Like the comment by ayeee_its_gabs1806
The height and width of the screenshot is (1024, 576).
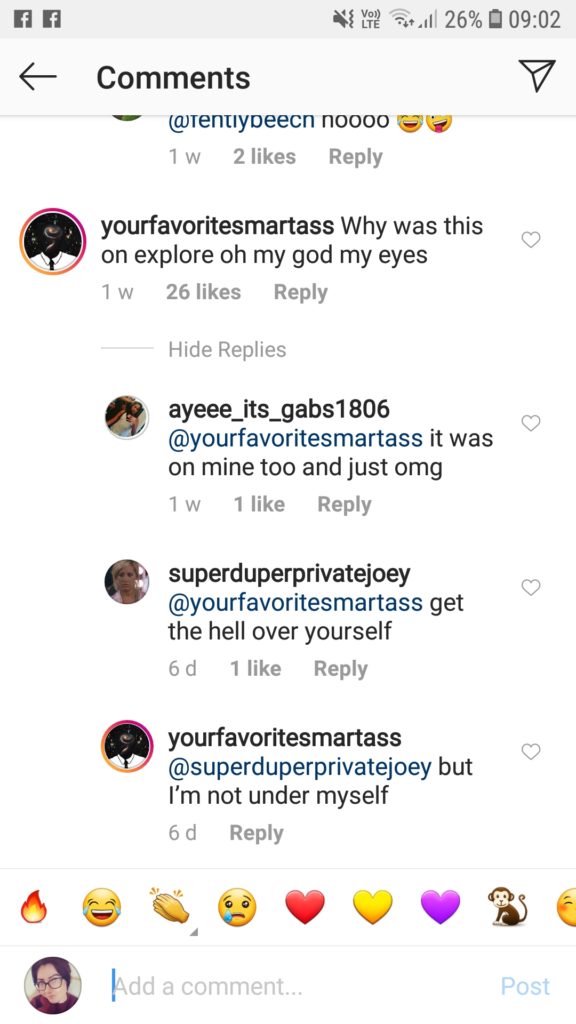click(x=531, y=423)
